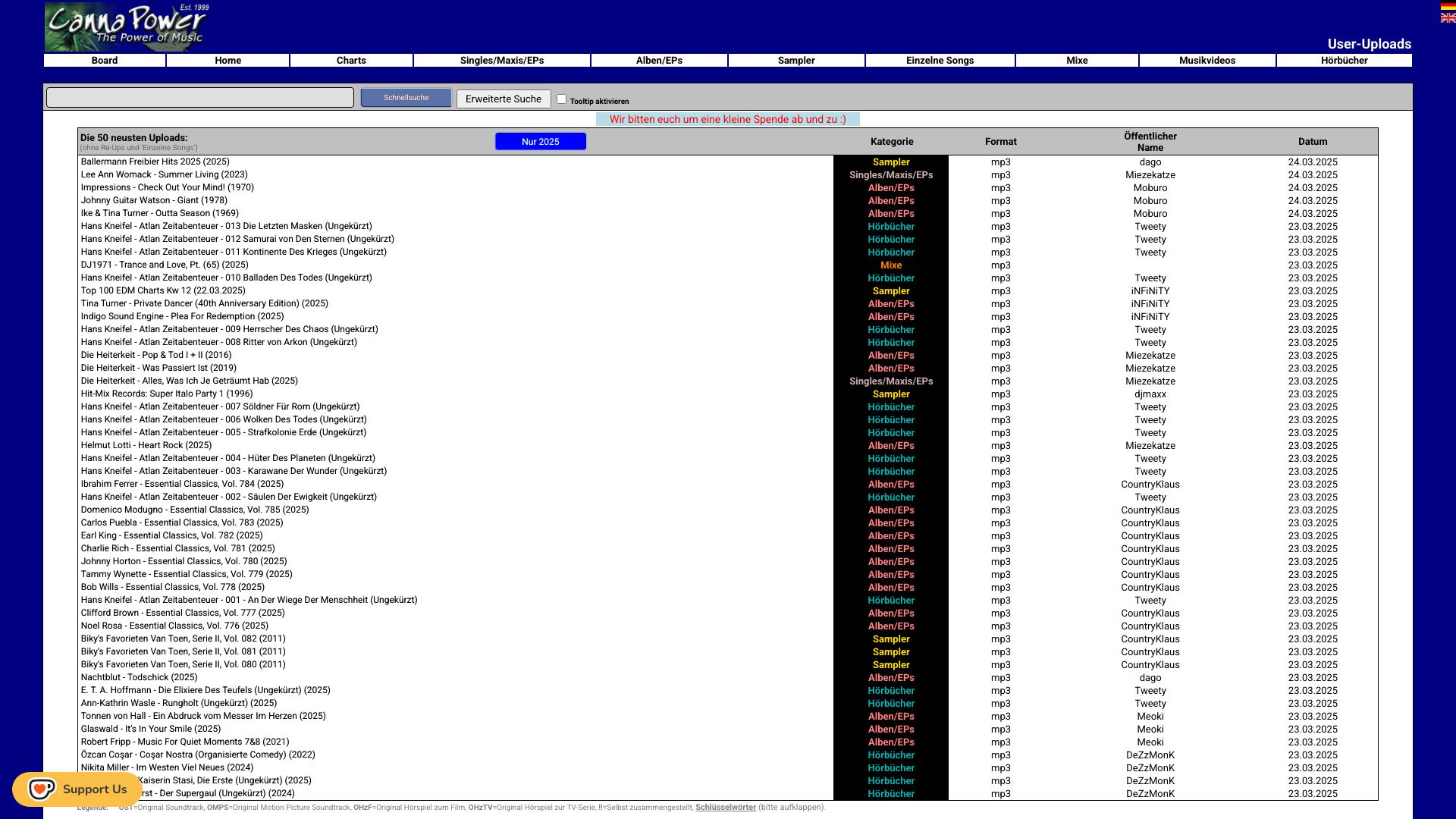Go to the Sampler section
Image resolution: width=1456 pixels, height=819 pixels.
tap(796, 61)
